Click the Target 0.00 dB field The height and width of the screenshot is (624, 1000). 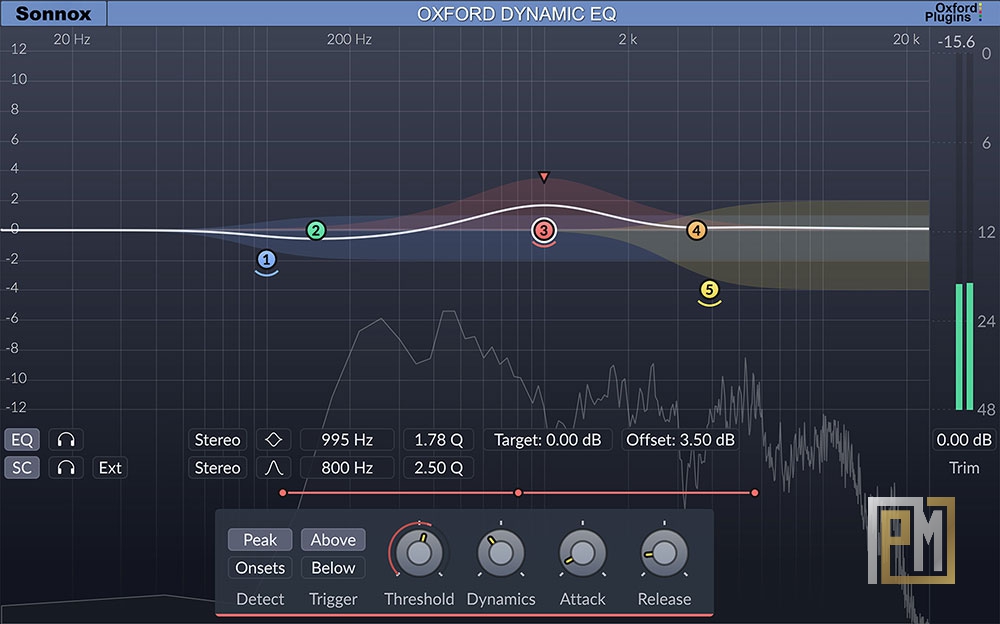coord(547,440)
